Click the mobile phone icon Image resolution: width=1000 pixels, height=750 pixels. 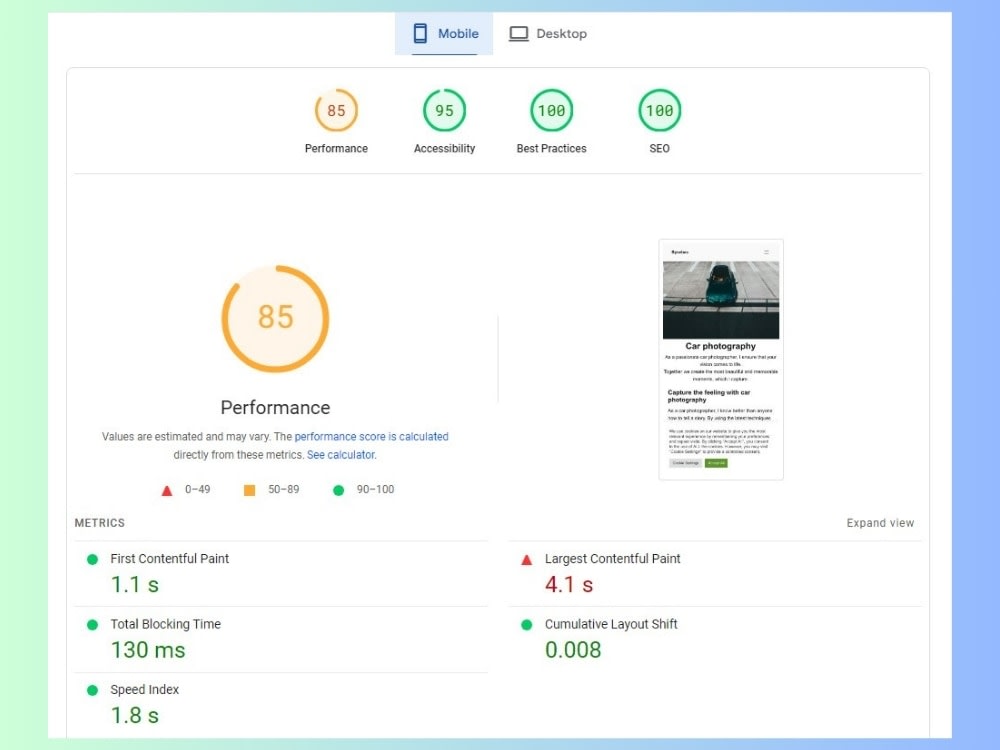point(420,33)
